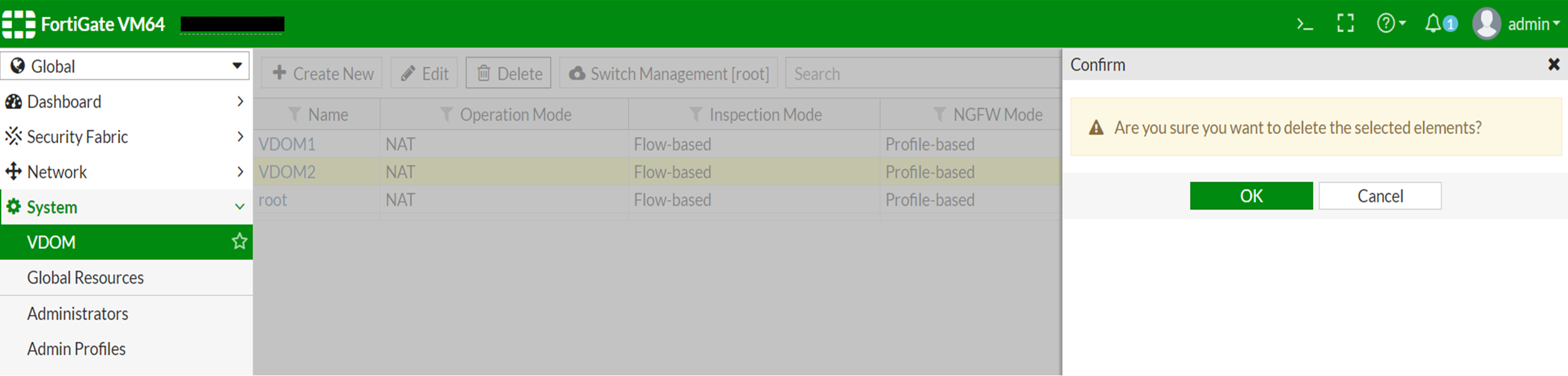Image resolution: width=1568 pixels, height=376 pixels.
Task: Cancel the delete confirmation
Action: (x=1380, y=196)
